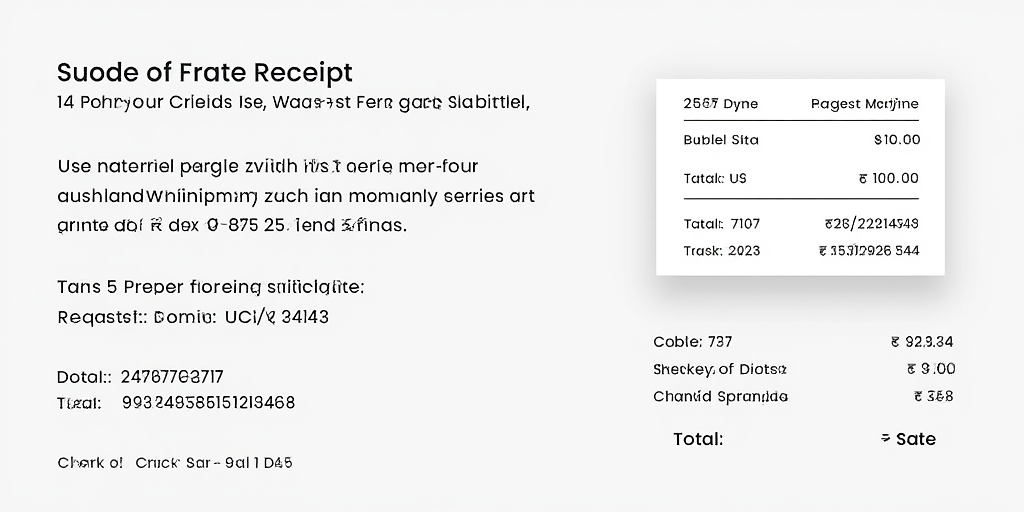Click the 92.9.34 amount beside Coble

921,342
